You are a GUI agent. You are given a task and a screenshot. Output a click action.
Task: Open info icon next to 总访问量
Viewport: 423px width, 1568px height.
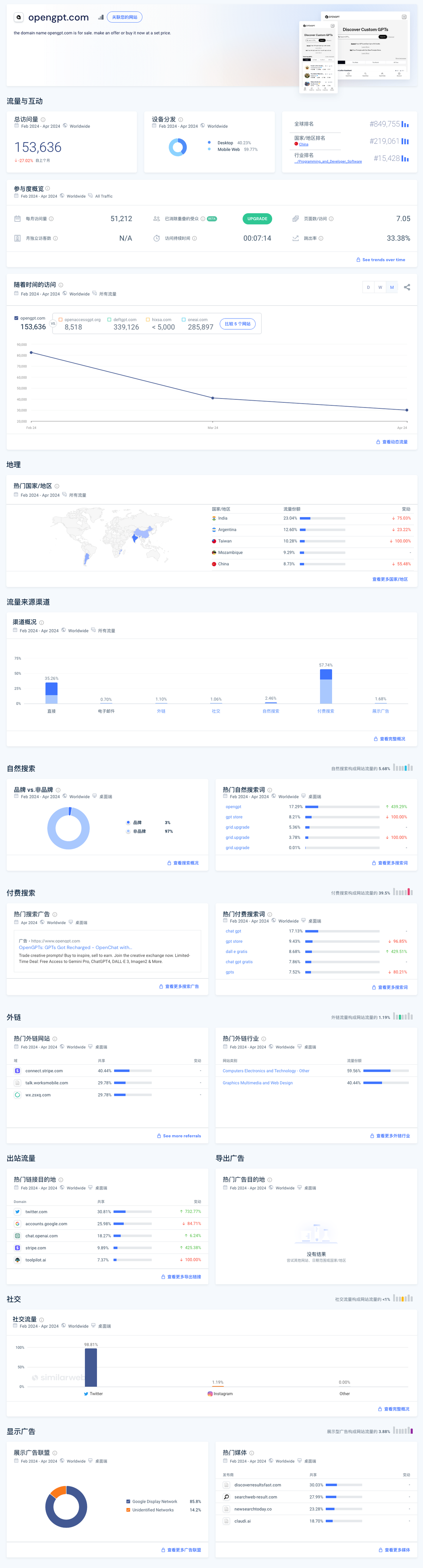tap(43, 120)
